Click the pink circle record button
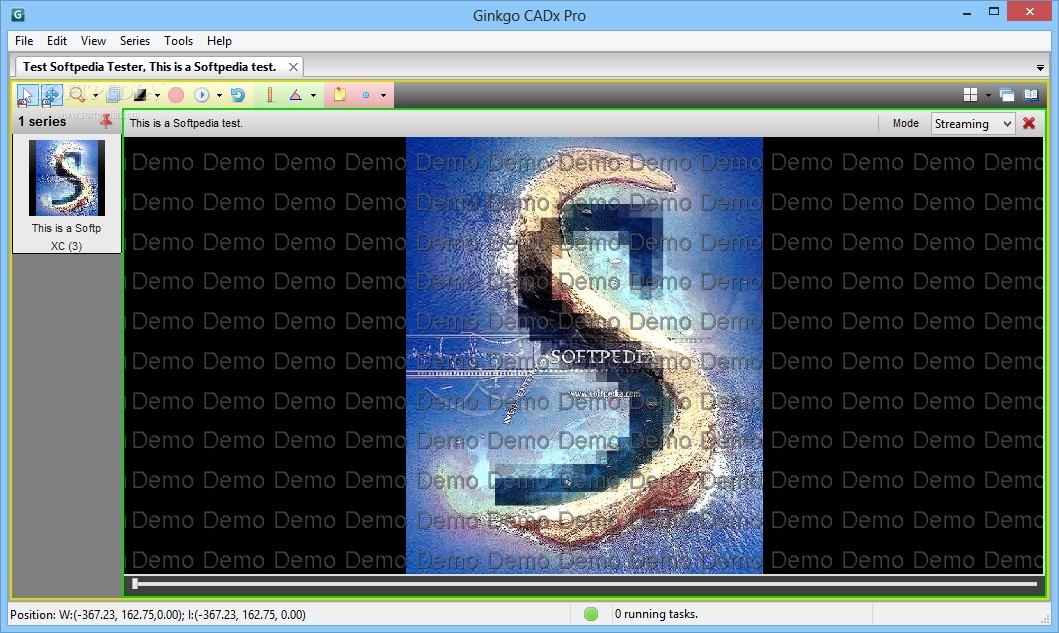This screenshot has height=633, width=1059. tap(176, 95)
